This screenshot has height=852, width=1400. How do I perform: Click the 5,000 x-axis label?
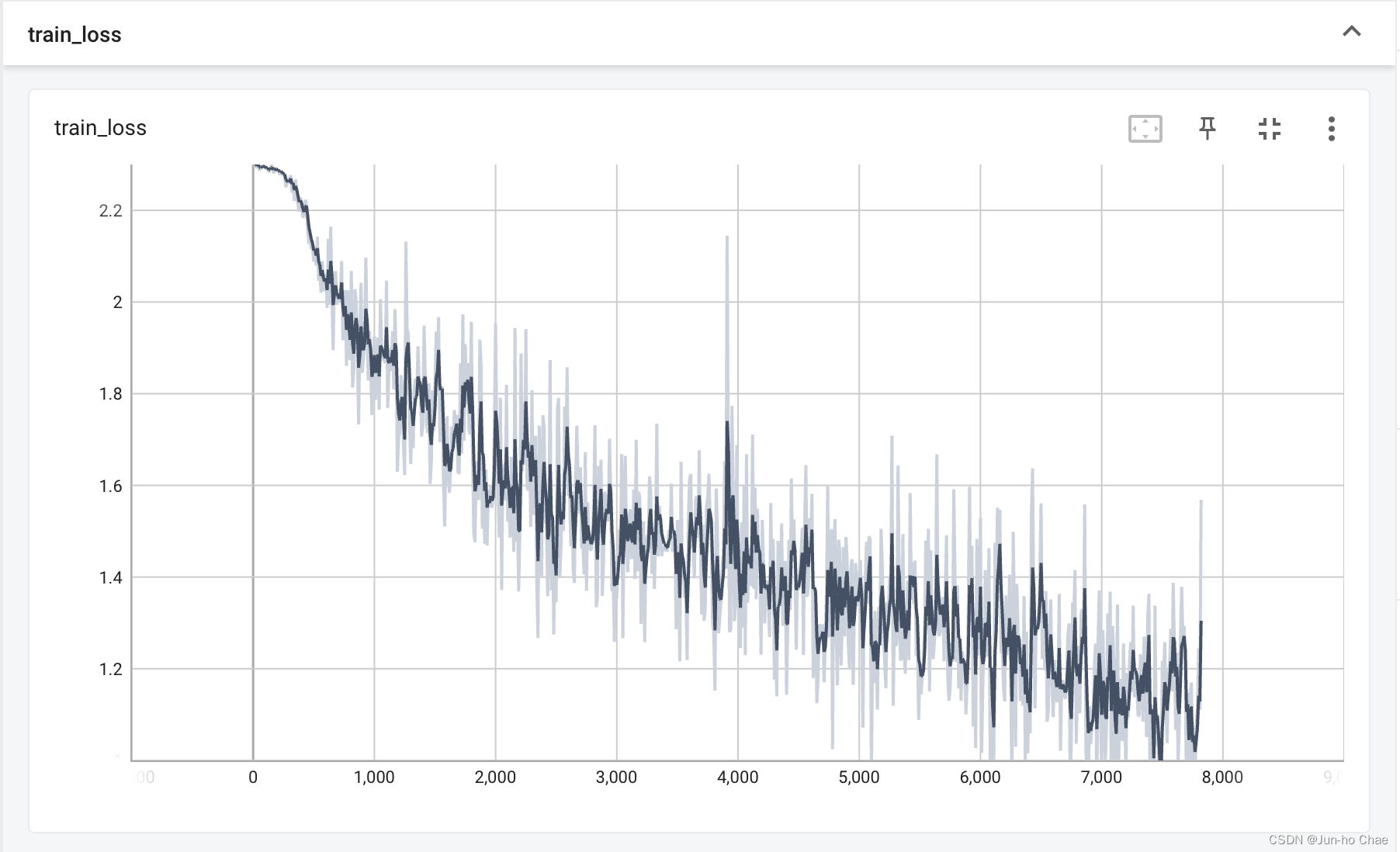click(x=859, y=777)
